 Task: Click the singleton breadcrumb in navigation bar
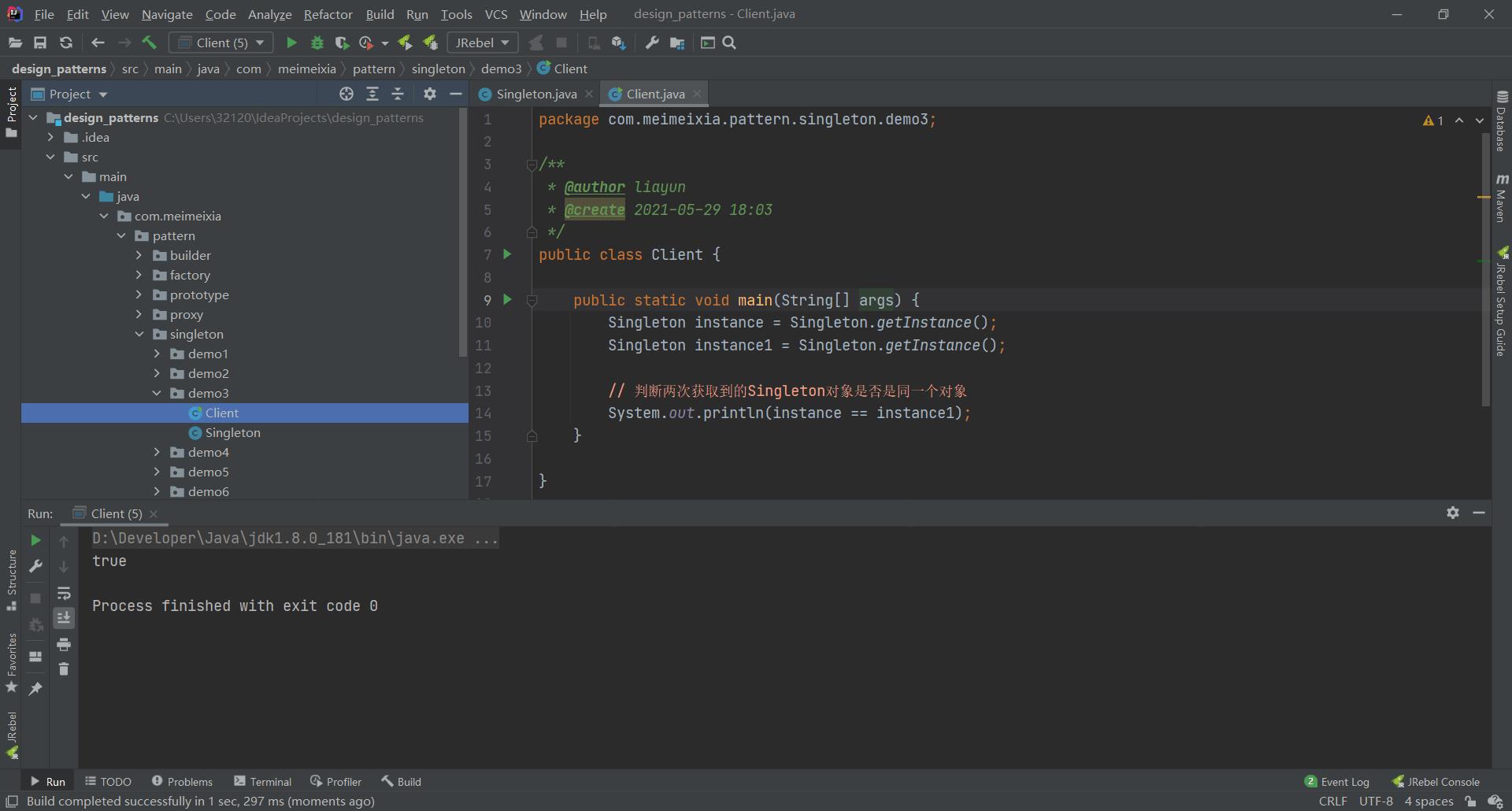point(438,69)
